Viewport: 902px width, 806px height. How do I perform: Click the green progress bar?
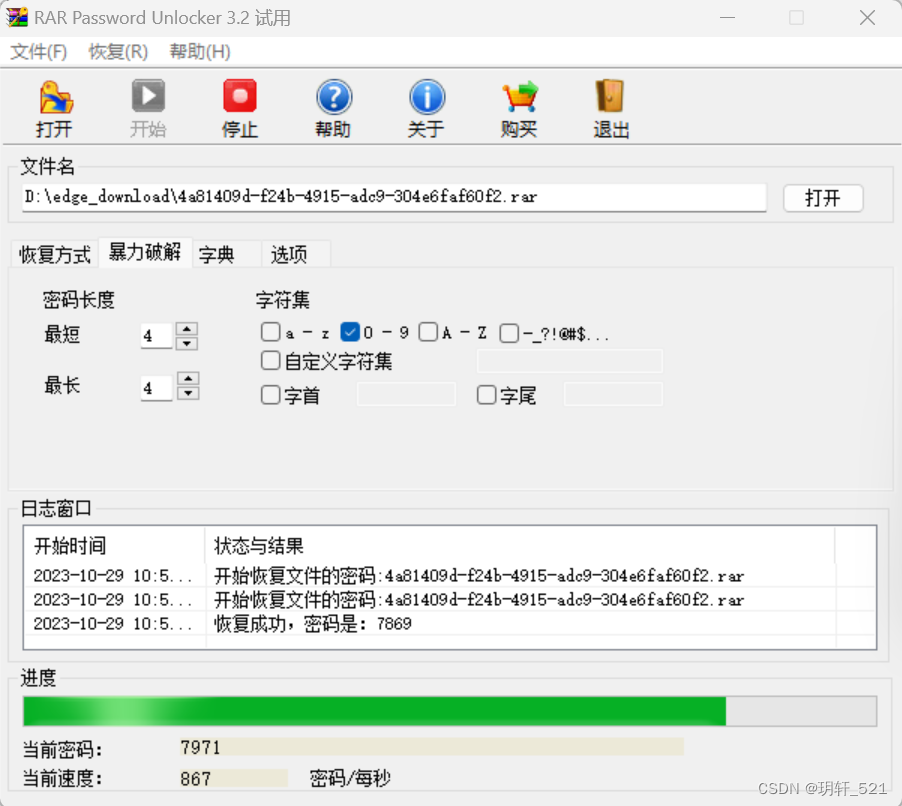(x=450, y=711)
